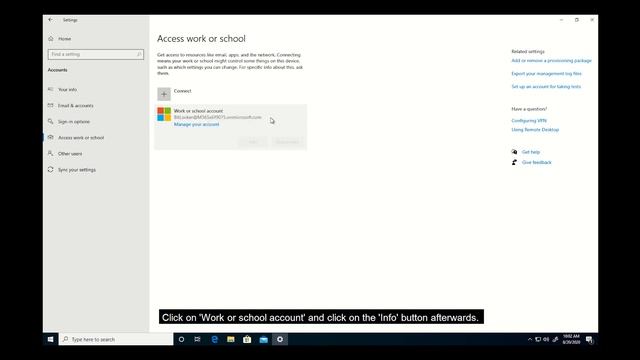This screenshot has width=640, height=360.
Task: Open the taskbar clock and date
Action: (571, 339)
